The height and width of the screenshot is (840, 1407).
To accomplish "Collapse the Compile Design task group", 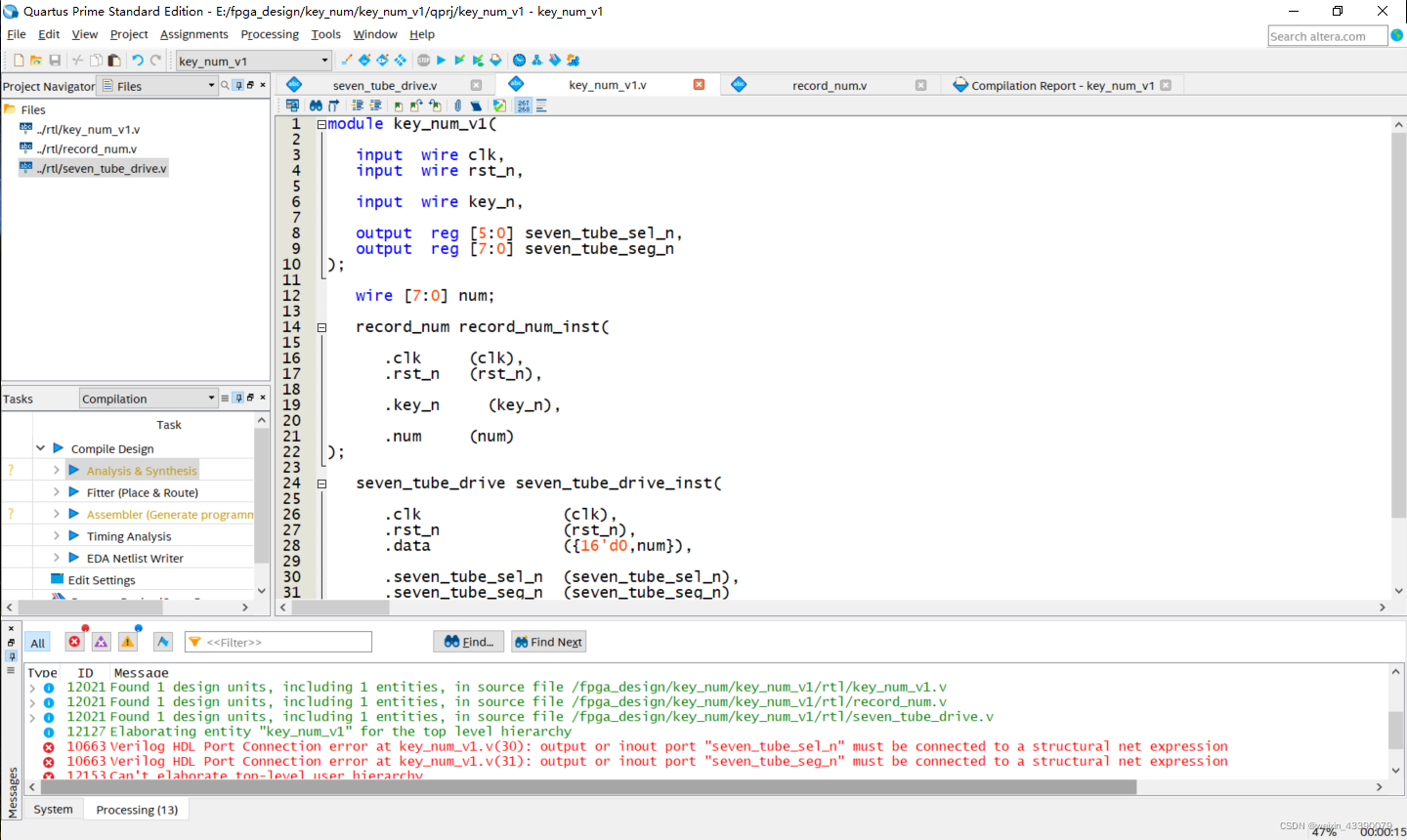I will pos(41,446).
